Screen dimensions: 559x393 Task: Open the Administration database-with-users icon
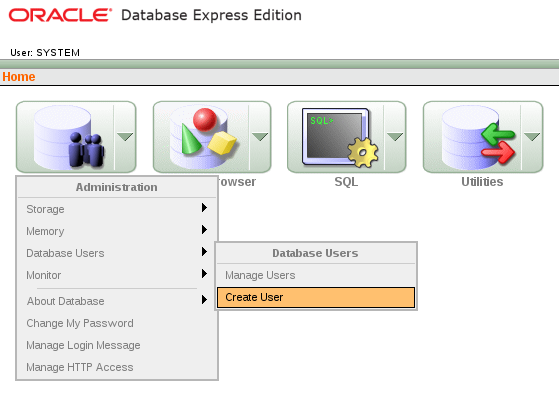pyautogui.click(x=68, y=137)
